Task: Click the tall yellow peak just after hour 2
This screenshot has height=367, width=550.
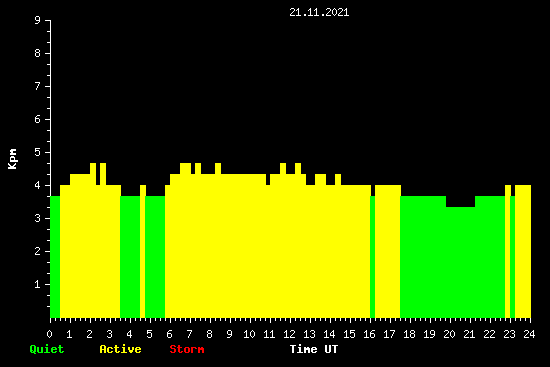Action: (x=93, y=240)
